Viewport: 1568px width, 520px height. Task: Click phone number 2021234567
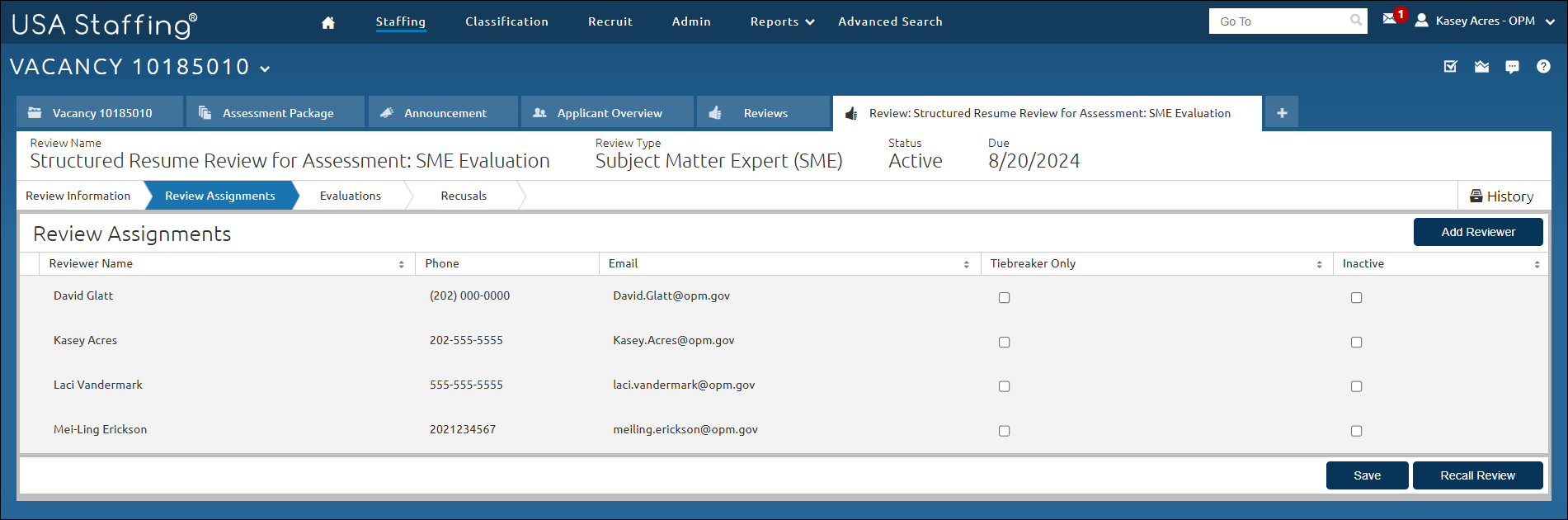463,429
